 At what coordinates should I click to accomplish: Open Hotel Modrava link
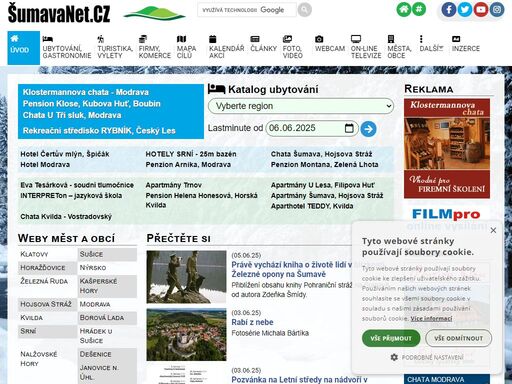[x=45, y=165]
